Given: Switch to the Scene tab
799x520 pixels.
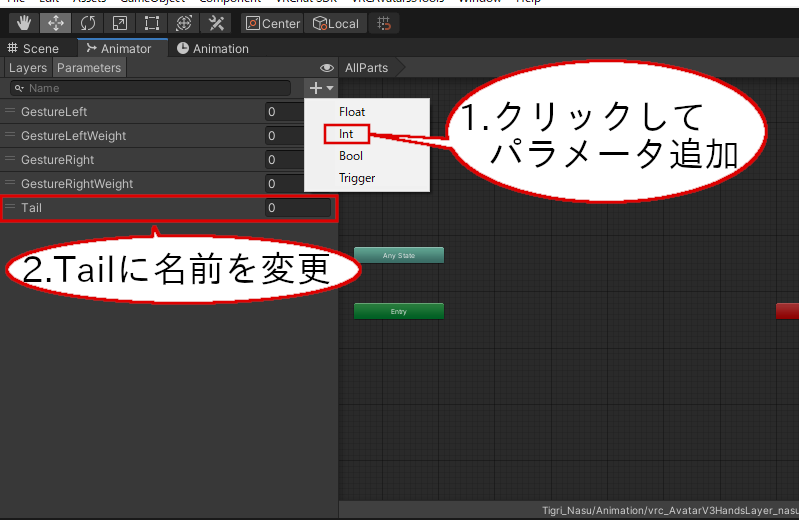Looking at the screenshot, I should click(34, 48).
